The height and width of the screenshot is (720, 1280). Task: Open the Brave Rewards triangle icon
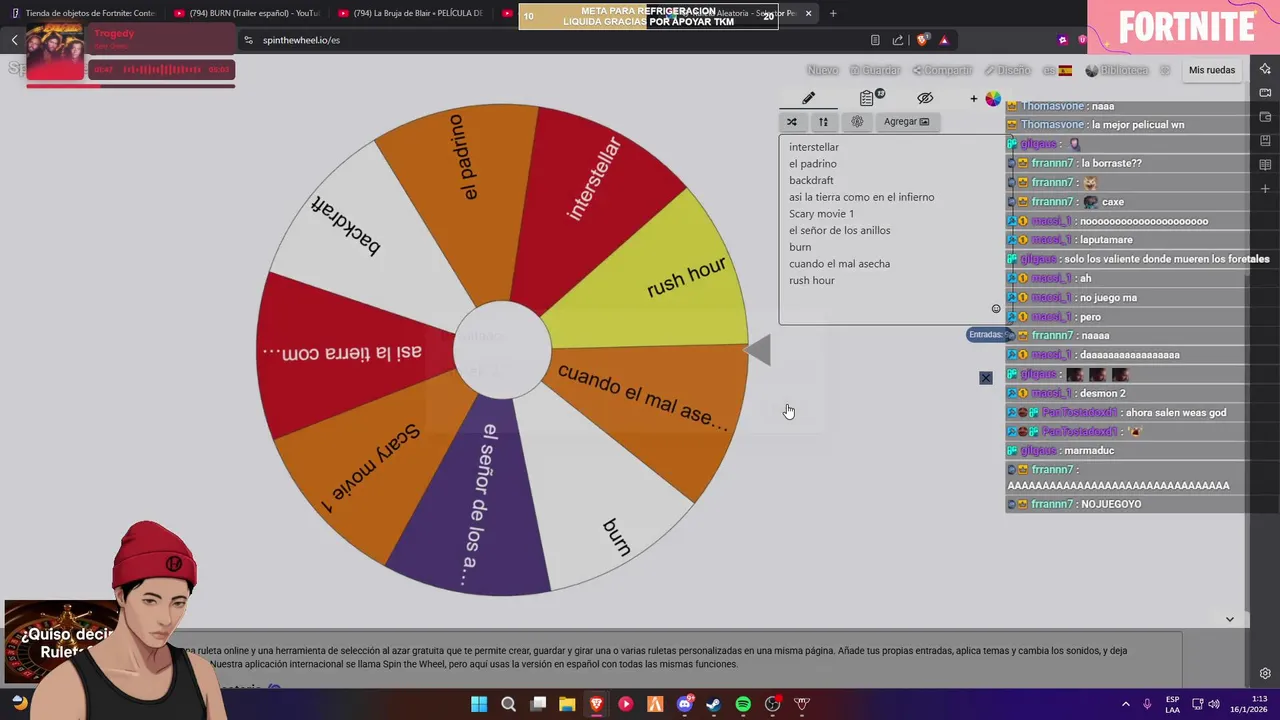[x=945, y=40]
